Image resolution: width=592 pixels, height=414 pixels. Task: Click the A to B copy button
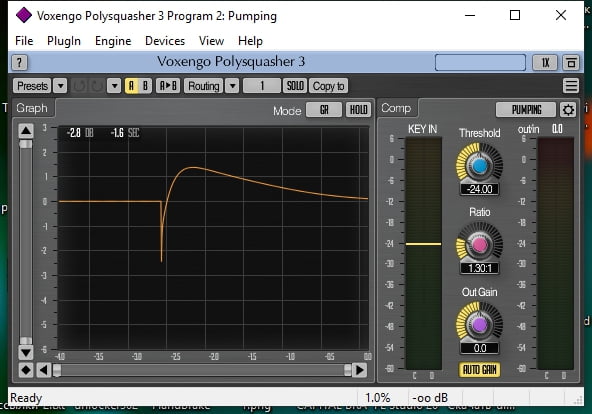(168, 86)
